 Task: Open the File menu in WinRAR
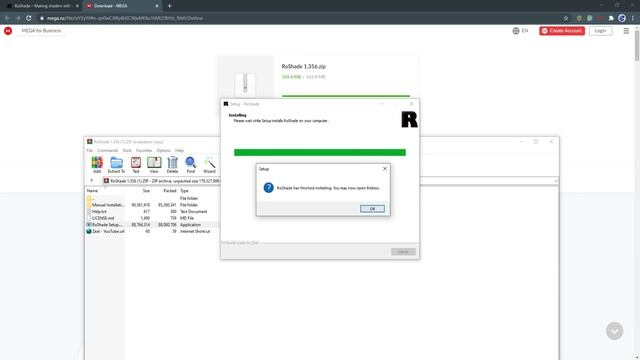[x=89, y=151]
